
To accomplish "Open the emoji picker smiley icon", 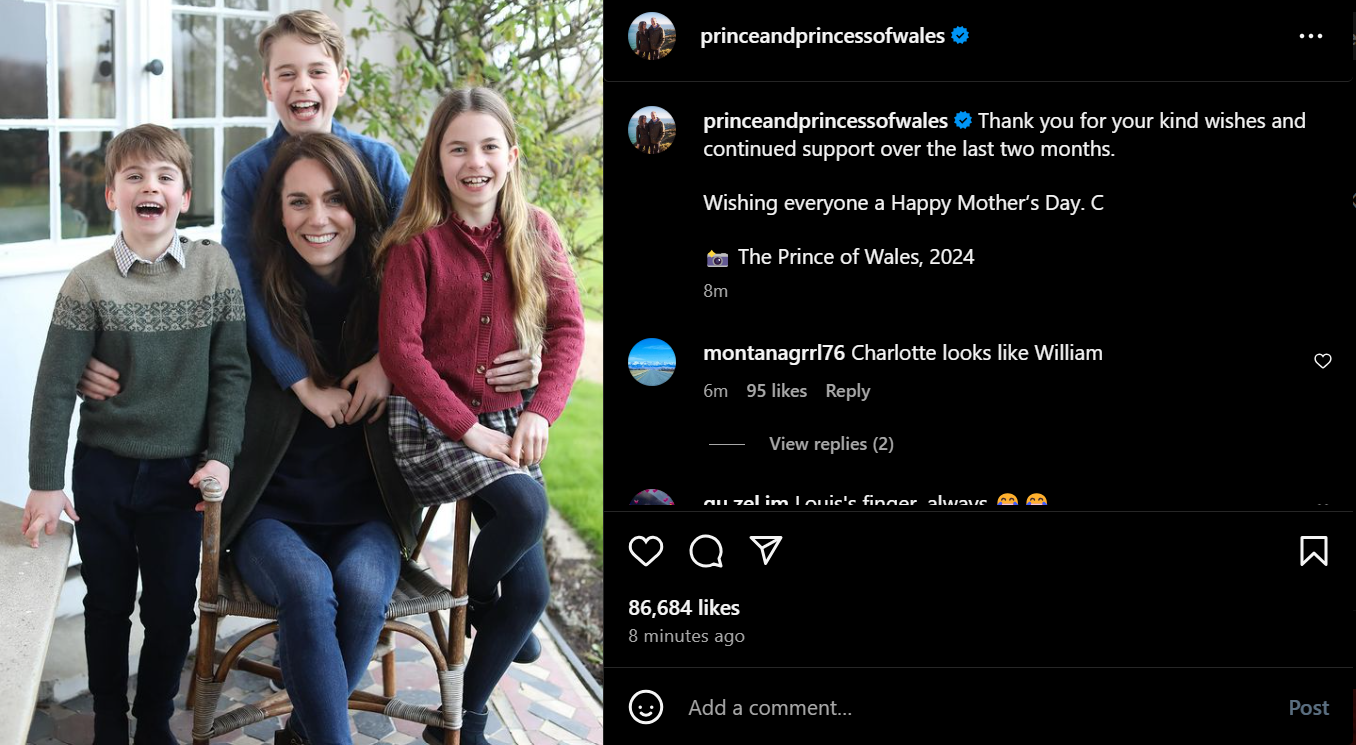I will click(x=646, y=708).
